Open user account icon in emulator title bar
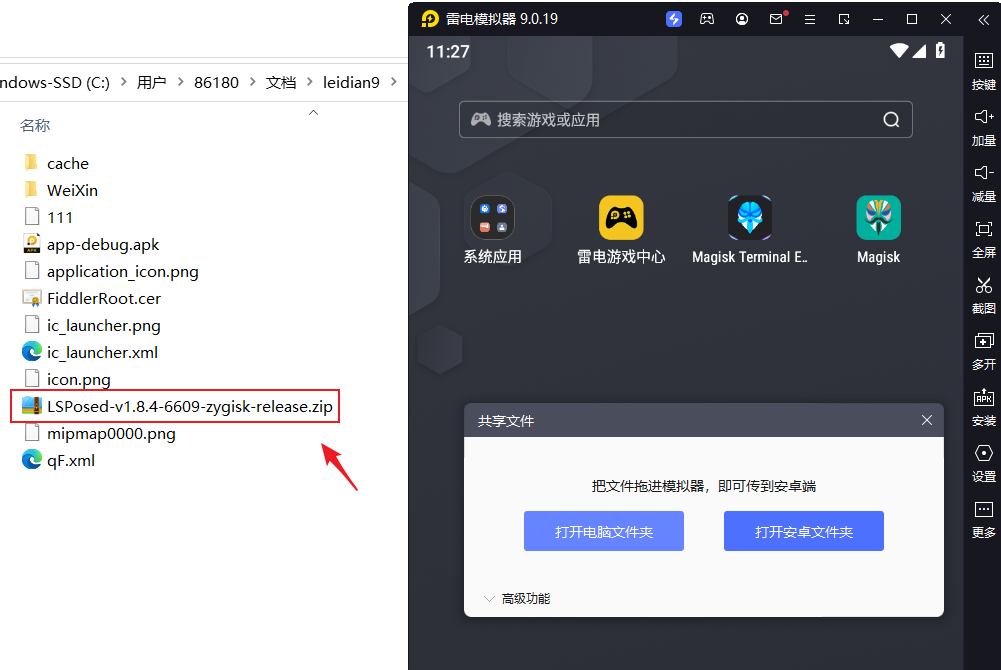 [x=742, y=19]
